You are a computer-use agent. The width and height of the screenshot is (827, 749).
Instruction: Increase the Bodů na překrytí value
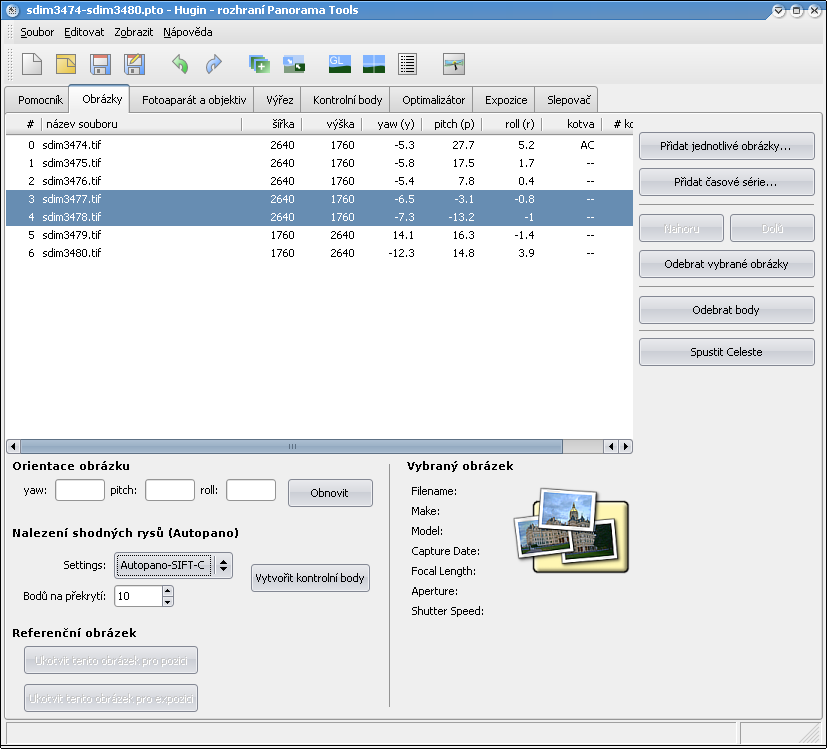[167, 591]
